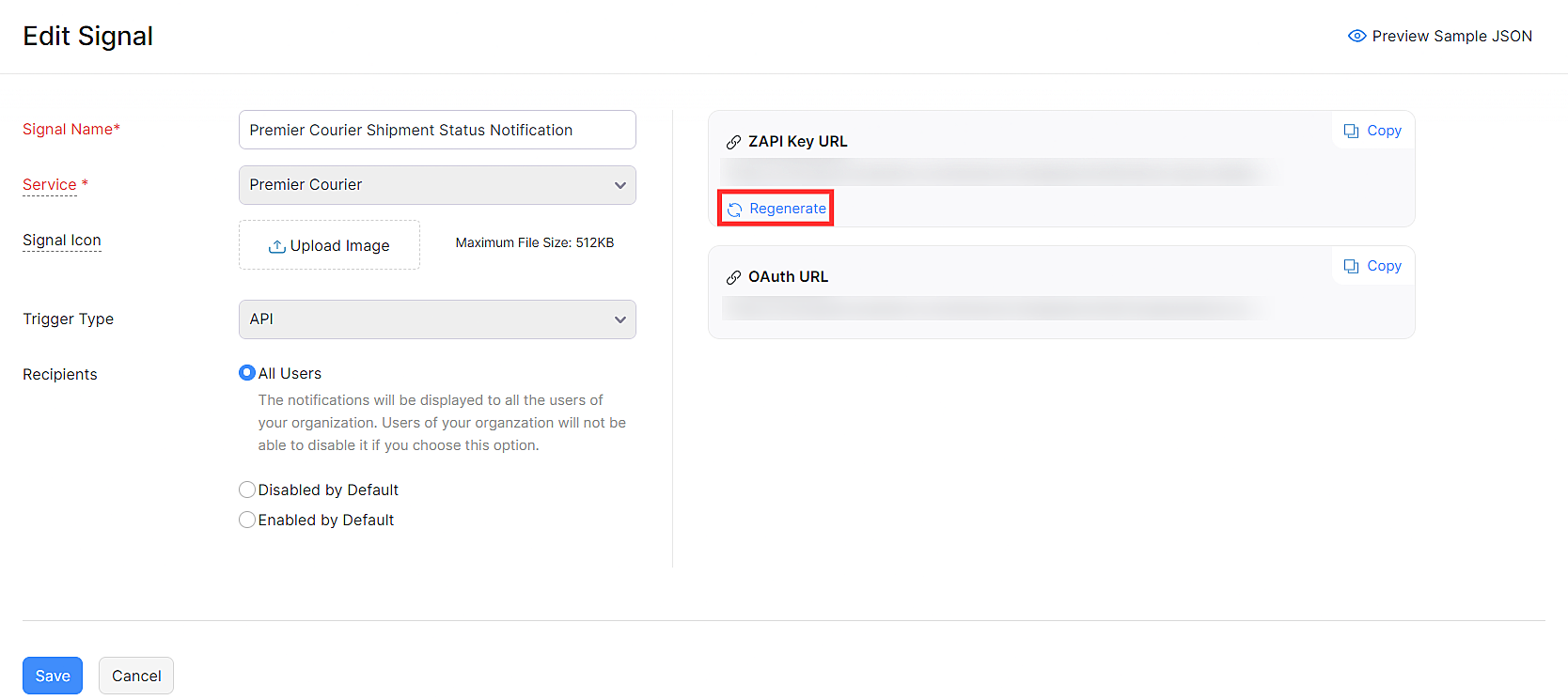Save the signal changes
Viewport: 1568px width, 700px height.
[x=53, y=676]
